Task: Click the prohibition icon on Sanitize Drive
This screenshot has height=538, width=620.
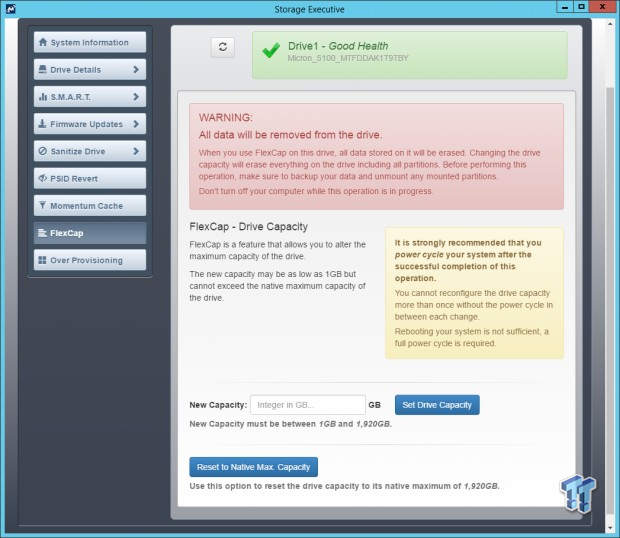Action: click(x=43, y=151)
